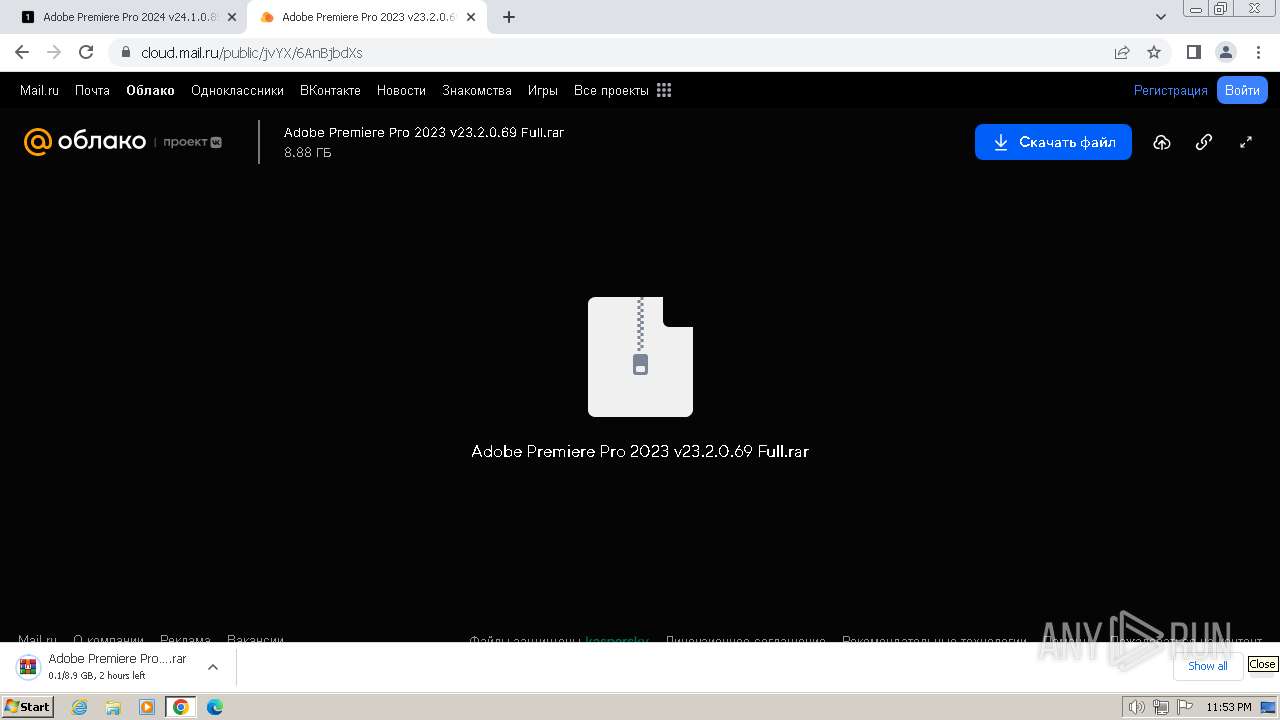Viewport: 1280px width, 720px height.
Task: Click the 8.88 ГБ file size text
Action: (x=308, y=153)
